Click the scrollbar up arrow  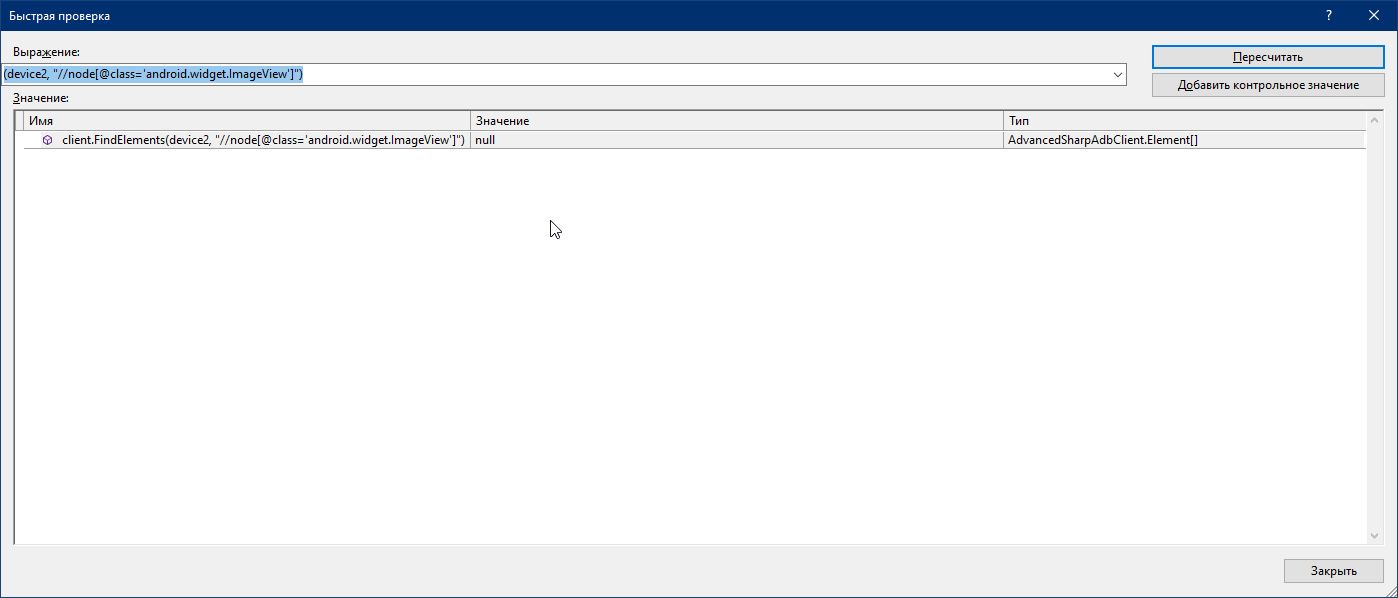[x=1374, y=119]
